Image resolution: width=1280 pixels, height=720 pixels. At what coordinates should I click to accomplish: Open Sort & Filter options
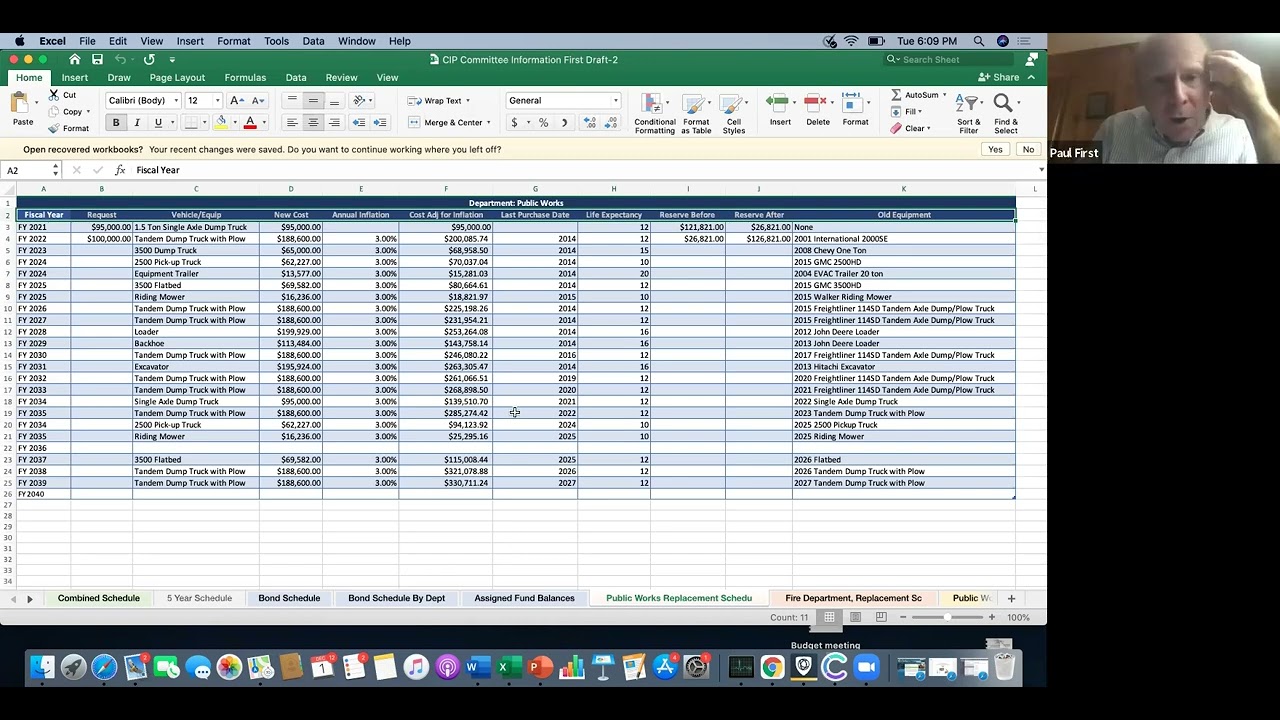point(968,113)
